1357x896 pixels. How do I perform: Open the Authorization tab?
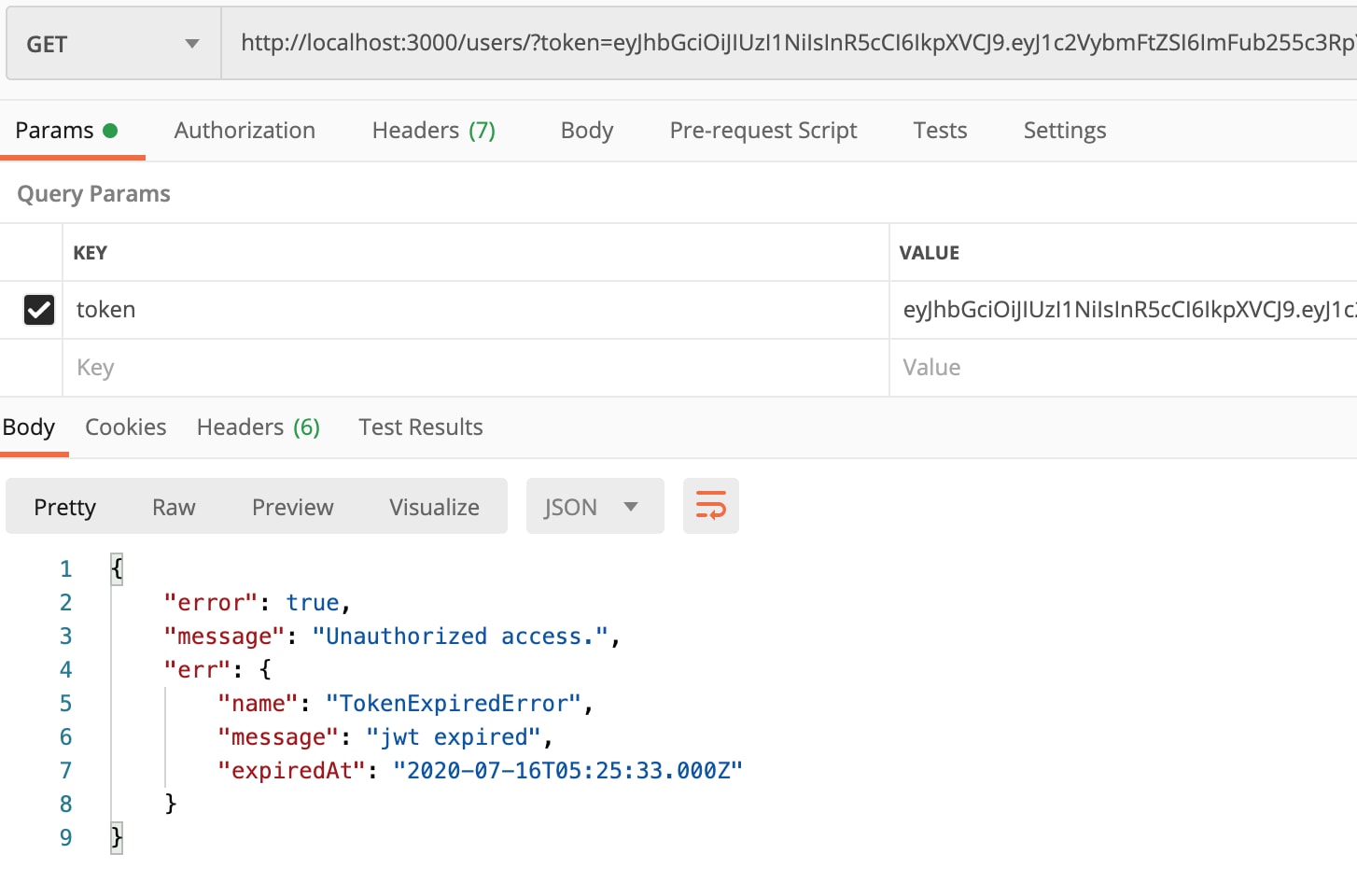(245, 131)
